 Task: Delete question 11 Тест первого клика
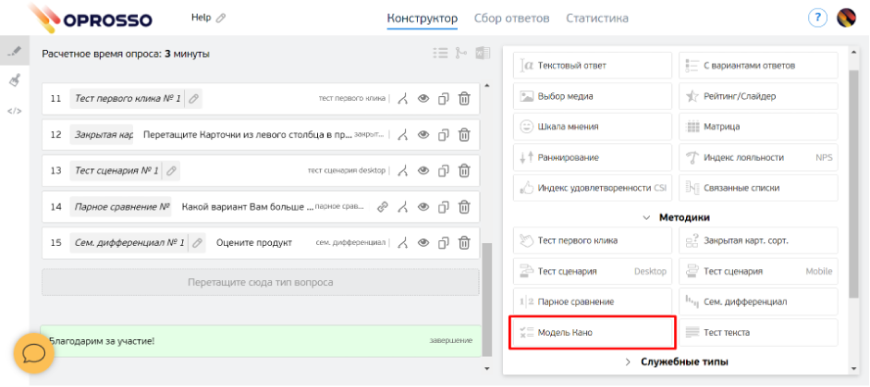point(464,99)
